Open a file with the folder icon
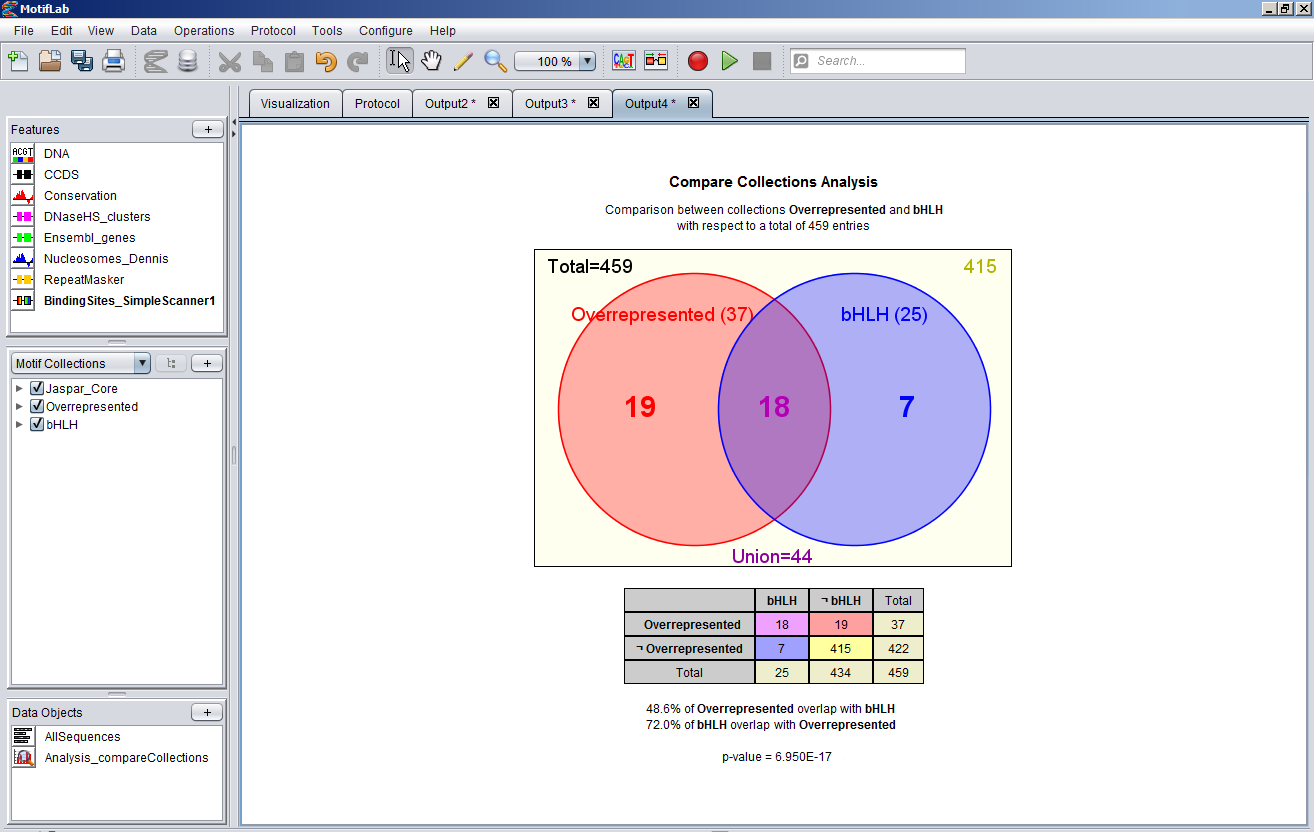The image size is (1314, 832). click(x=50, y=61)
